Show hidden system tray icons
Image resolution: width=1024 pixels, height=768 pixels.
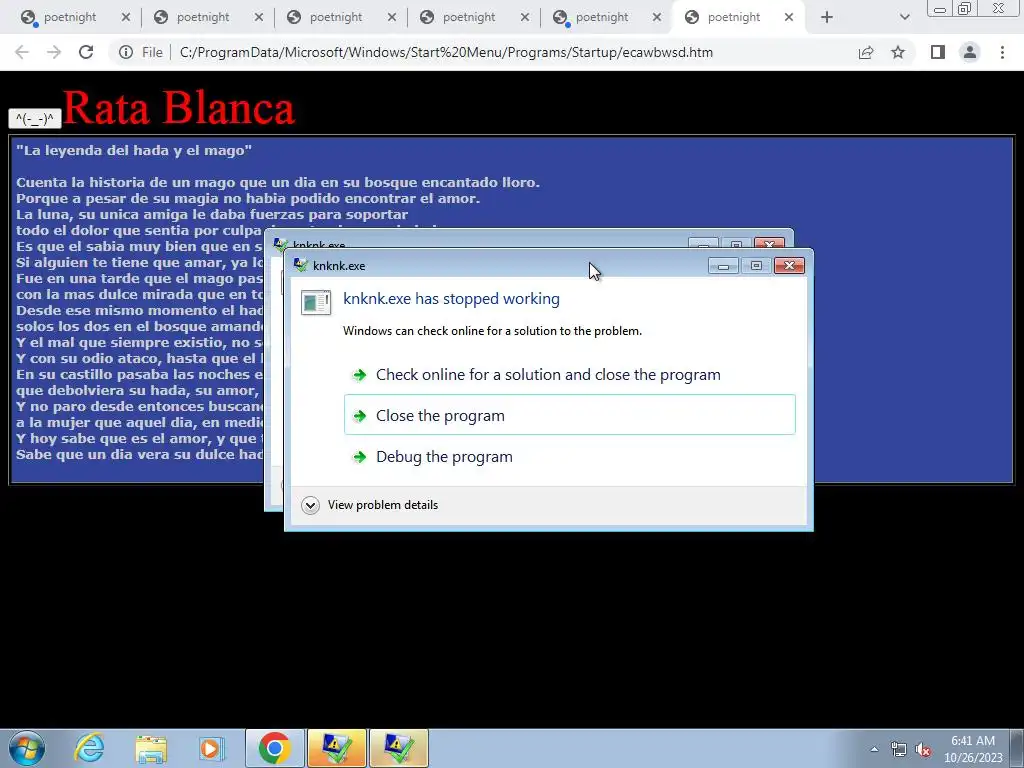tap(874, 749)
